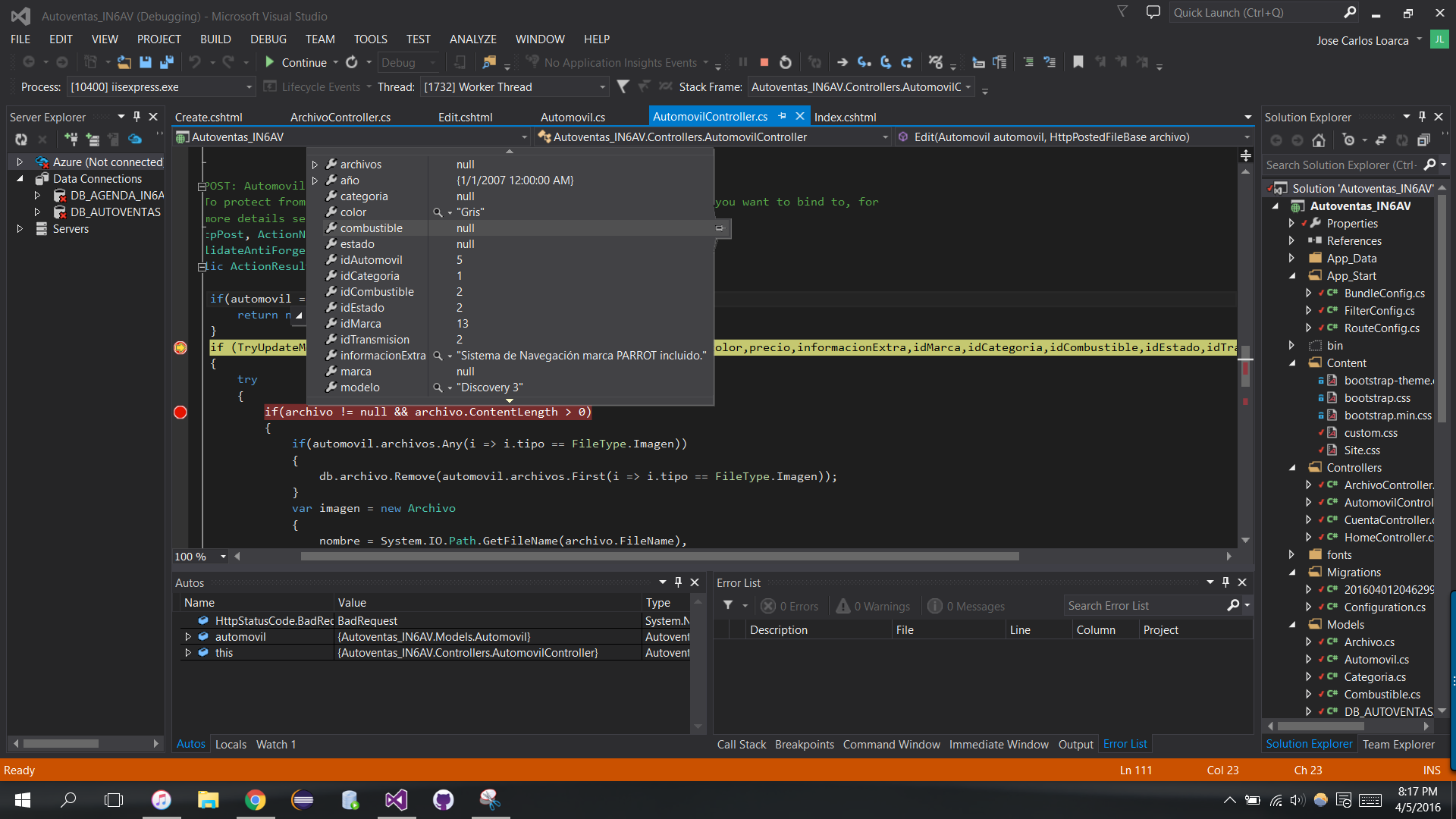This screenshot has width=1456, height=819.
Task: Open the Stack Frame dropdown
Action: (968, 87)
